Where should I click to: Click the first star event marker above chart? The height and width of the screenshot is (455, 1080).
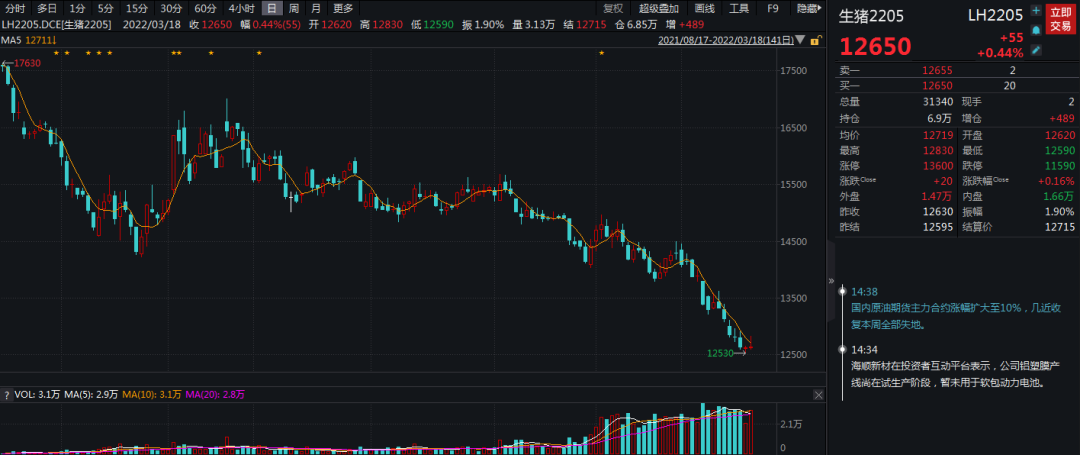(56, 52)
